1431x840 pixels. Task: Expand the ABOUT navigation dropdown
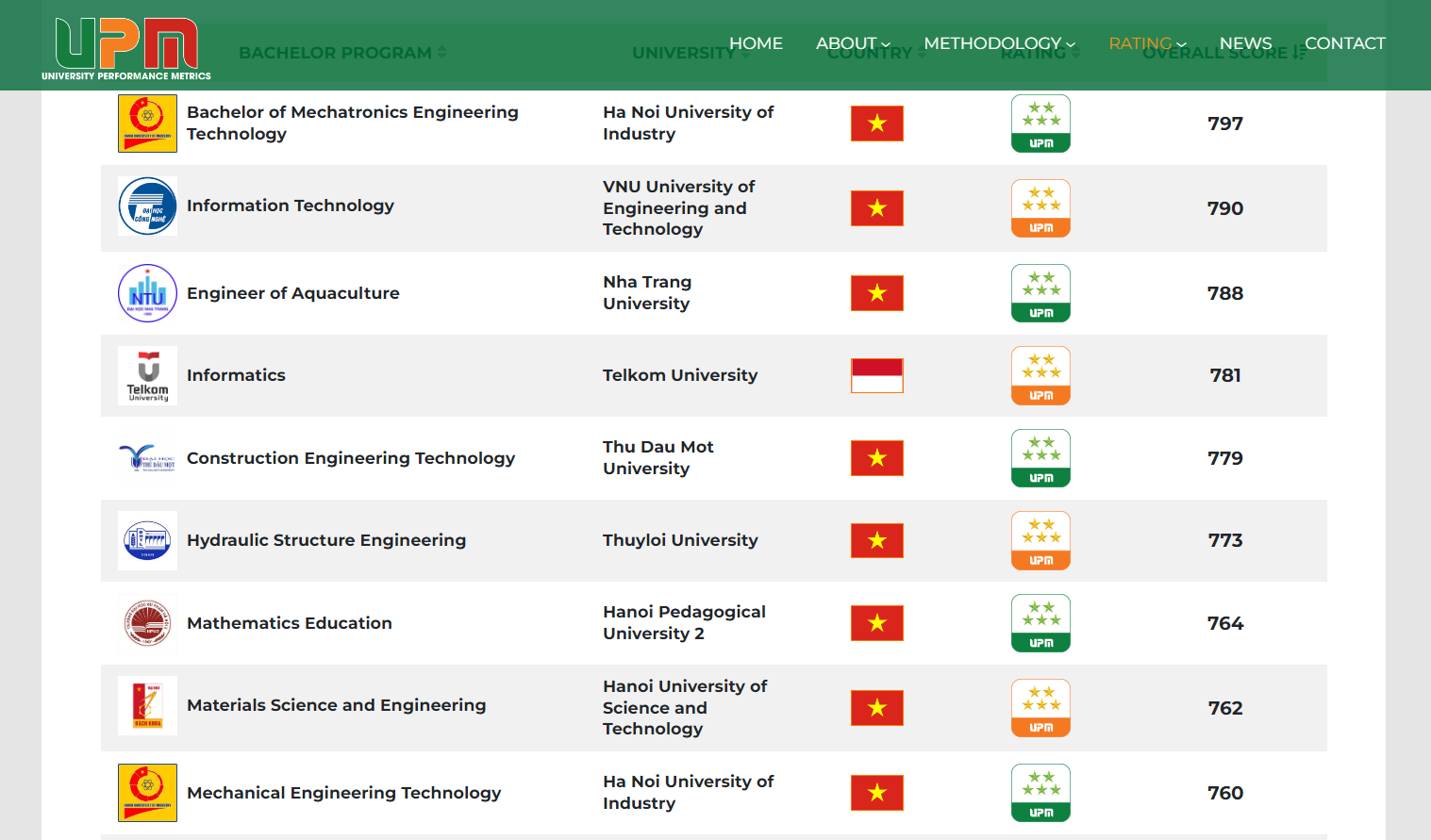point(853,43)
